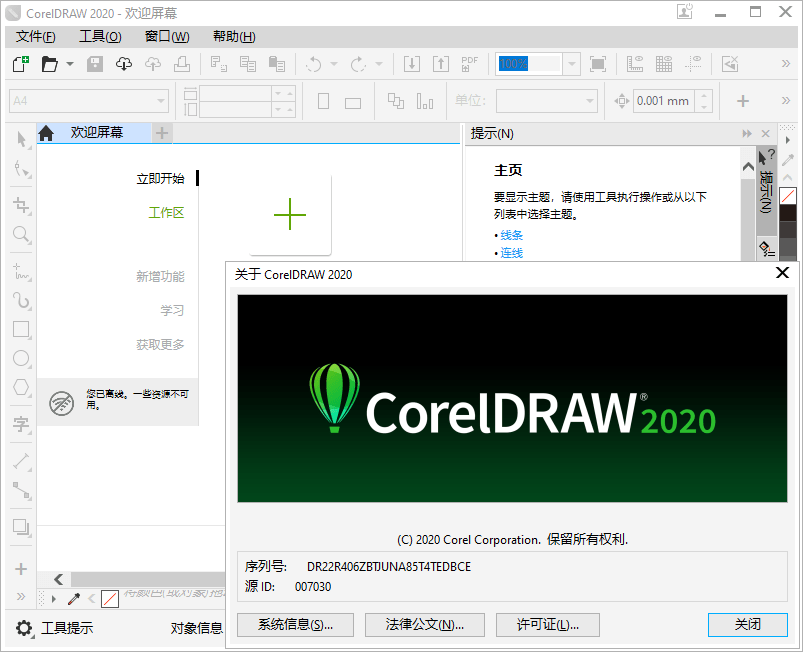Image resolution: width=803 pixels, height=652 pixels.
Task: Toggle the show rulers icon
Action: [635, 64]
